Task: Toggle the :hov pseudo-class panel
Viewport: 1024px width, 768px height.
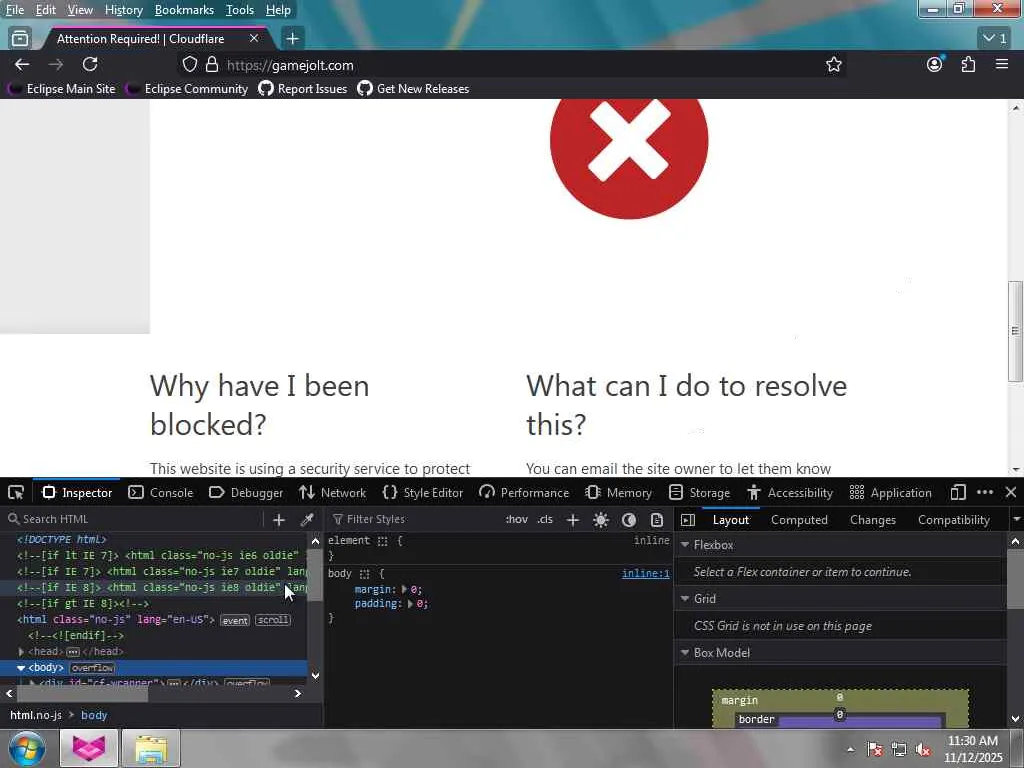Action: pyautogui.click(x=517, y=519)
